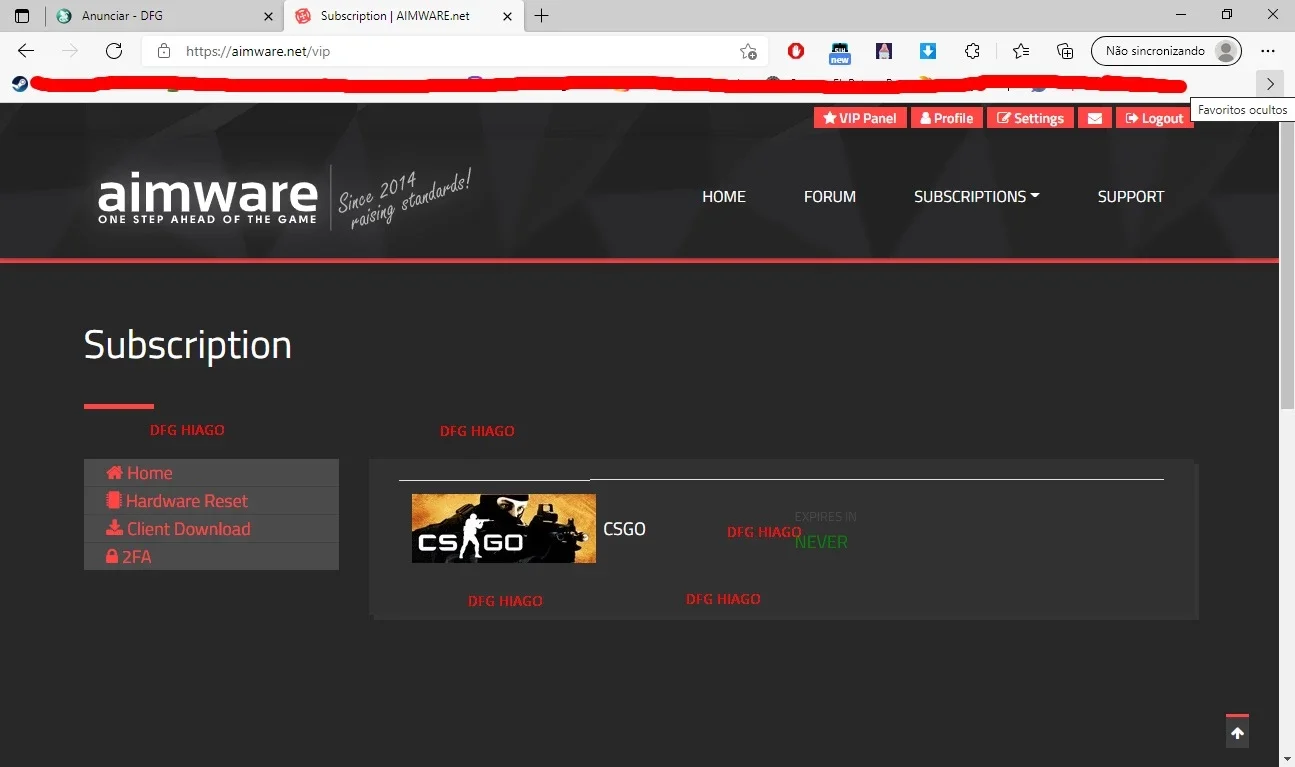Add this page to favorites star
The width and height of the screenshot is (1295, 767).
tap(748, 51)
